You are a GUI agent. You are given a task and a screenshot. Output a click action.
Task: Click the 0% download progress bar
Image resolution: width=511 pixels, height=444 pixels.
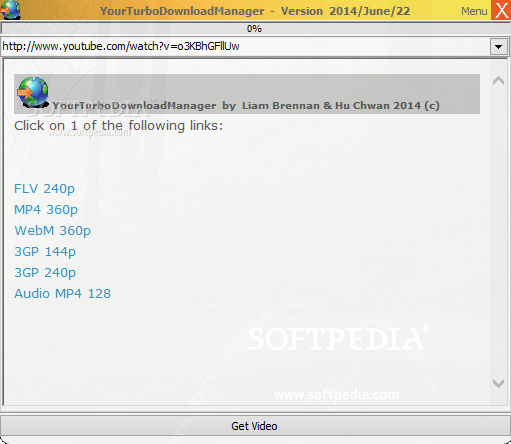(255, 29)
